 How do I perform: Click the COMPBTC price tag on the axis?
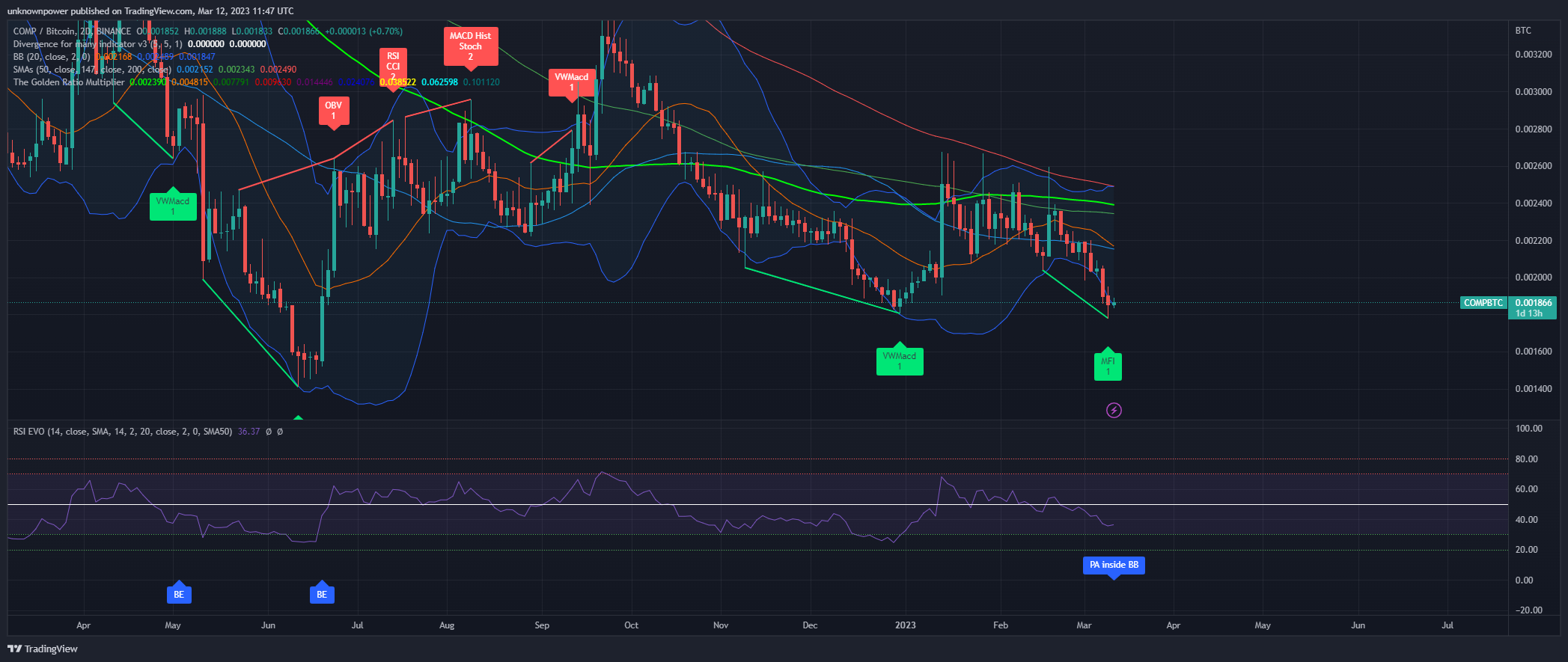tap(1483, 303)
